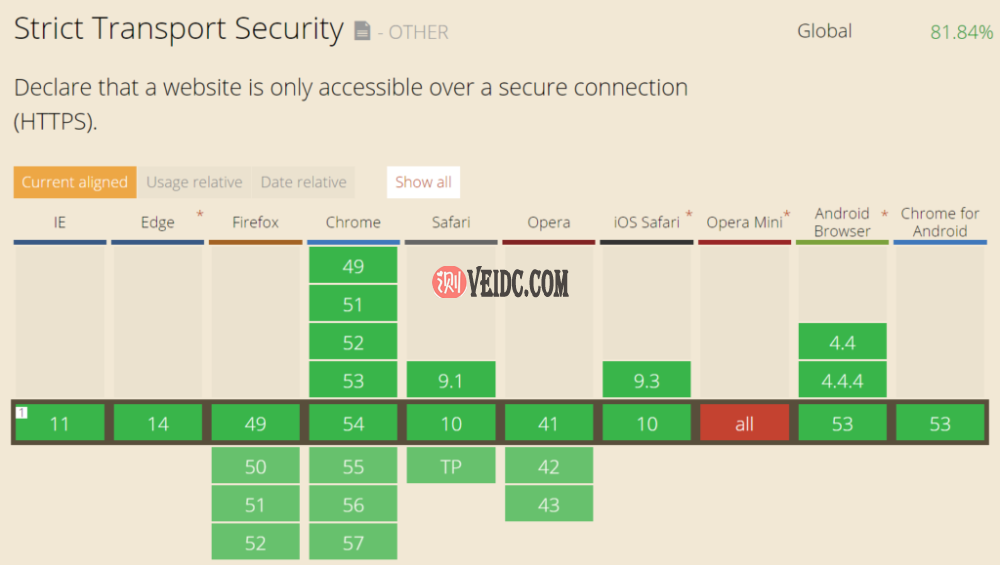Click the VEIDC.COM watermark logo
Screen dimensions: 1000x565
500,284
